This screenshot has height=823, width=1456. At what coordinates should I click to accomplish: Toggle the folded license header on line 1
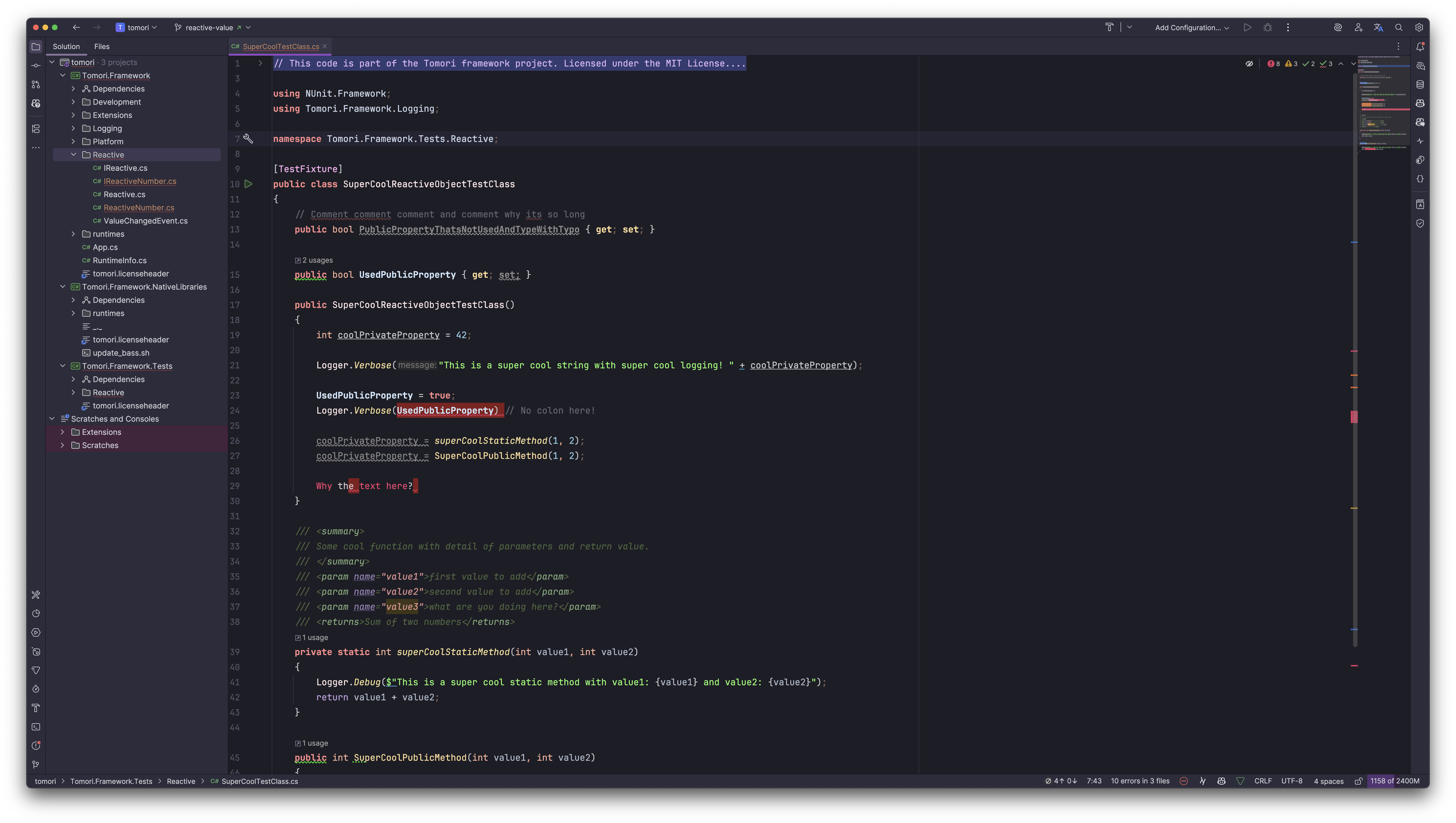260,63
